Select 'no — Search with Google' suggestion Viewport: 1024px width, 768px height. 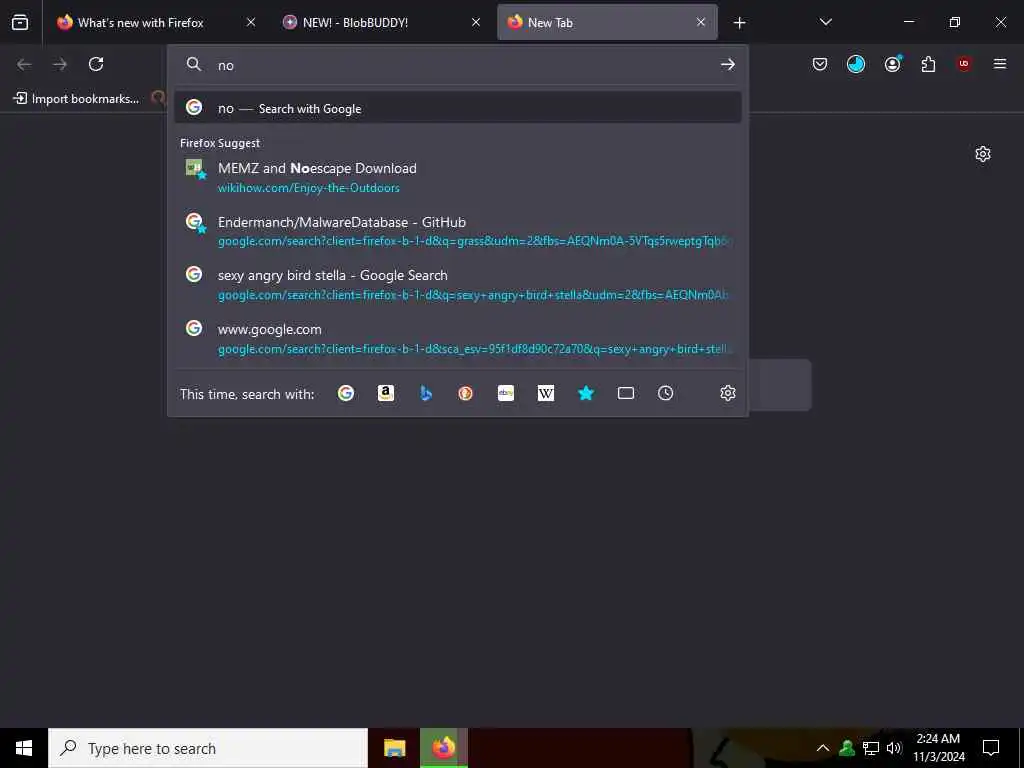point(458,108)
